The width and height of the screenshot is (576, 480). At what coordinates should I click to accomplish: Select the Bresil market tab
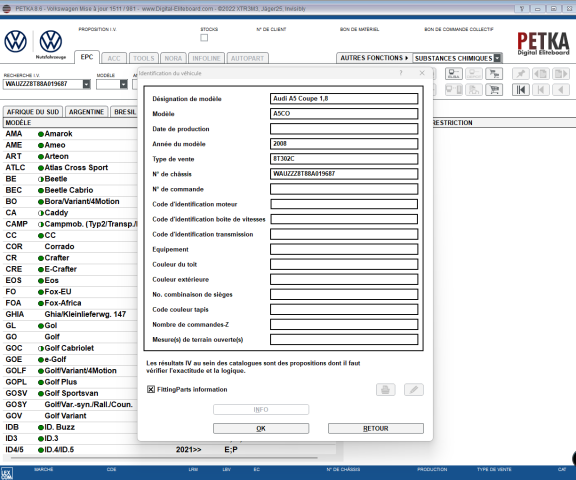(124, 112)
